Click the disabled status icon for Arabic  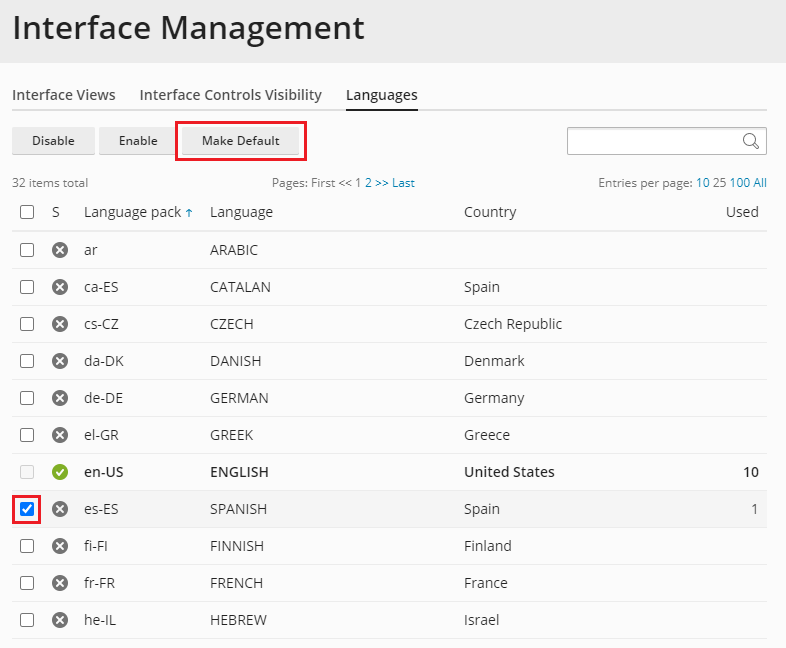(60, 250)
